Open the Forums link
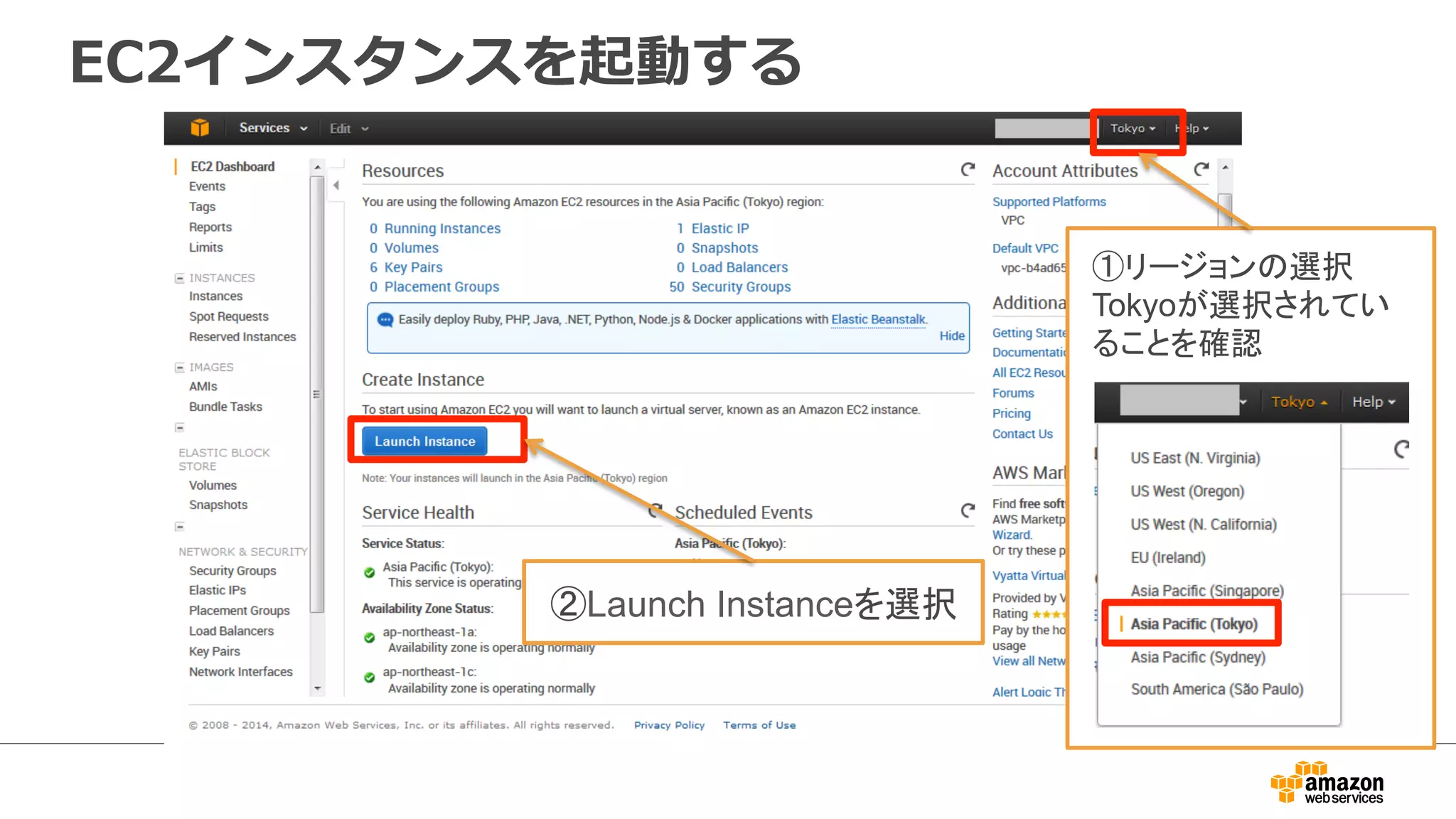Image resolution: width=1456 pixels, height=819 pixels. [x=1013, y=393]
